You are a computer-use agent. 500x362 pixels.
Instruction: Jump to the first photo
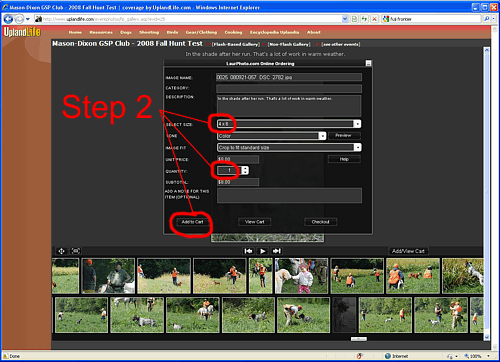(x=248, y=251)
